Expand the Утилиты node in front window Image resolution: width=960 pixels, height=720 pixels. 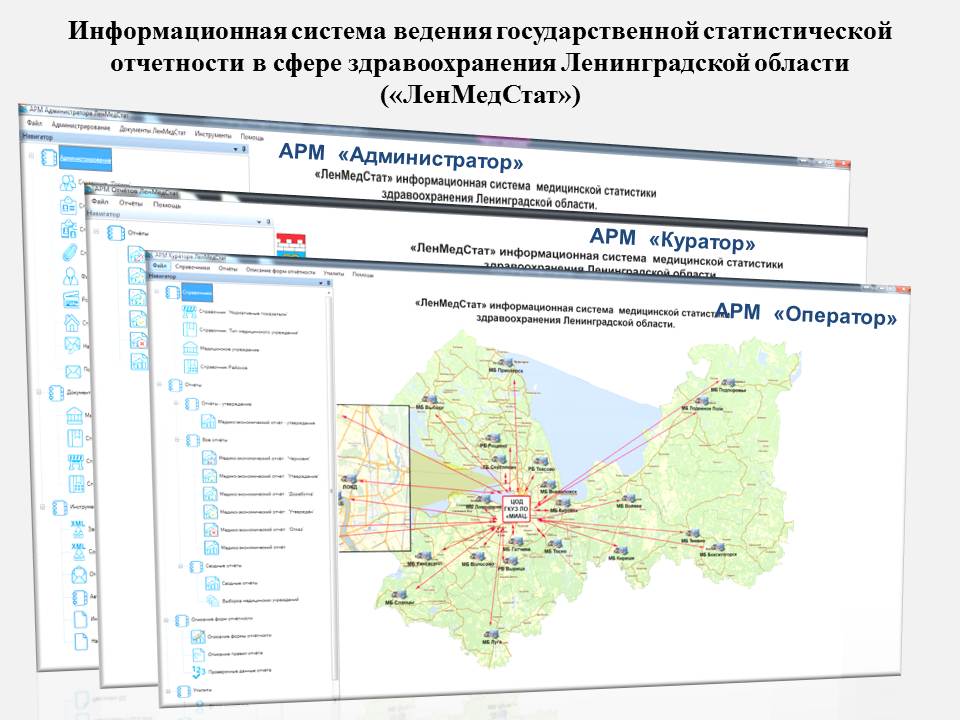[x=168, y=691]
